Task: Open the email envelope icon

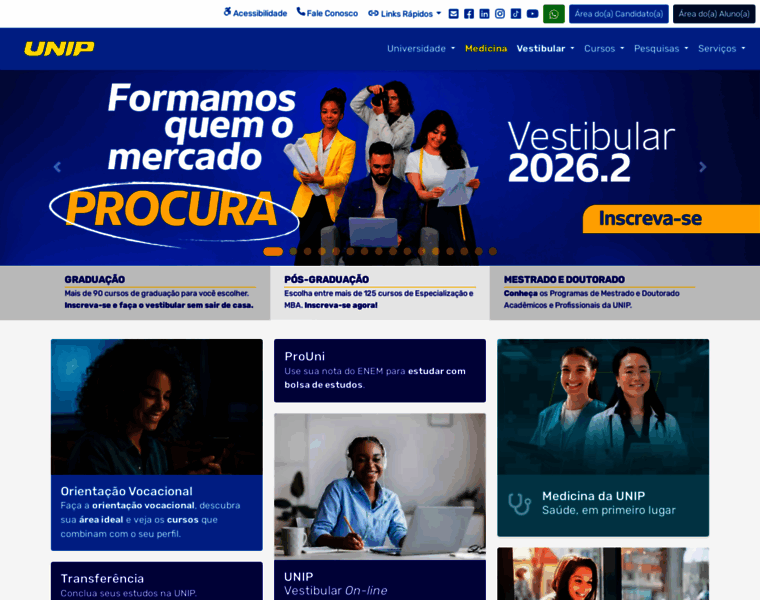Action: click(453, 14)
